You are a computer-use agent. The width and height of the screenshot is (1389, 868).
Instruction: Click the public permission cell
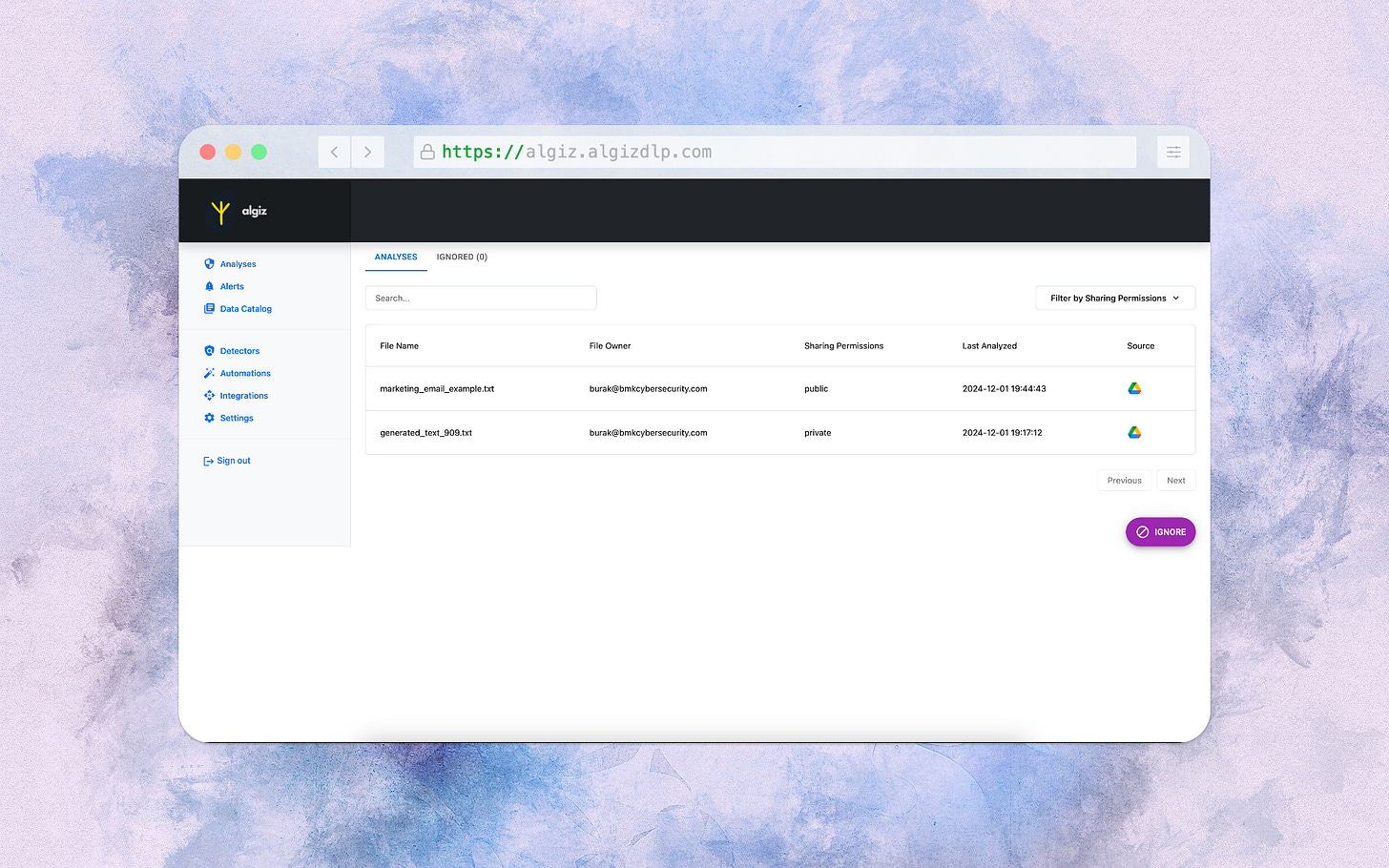(817, 389)
